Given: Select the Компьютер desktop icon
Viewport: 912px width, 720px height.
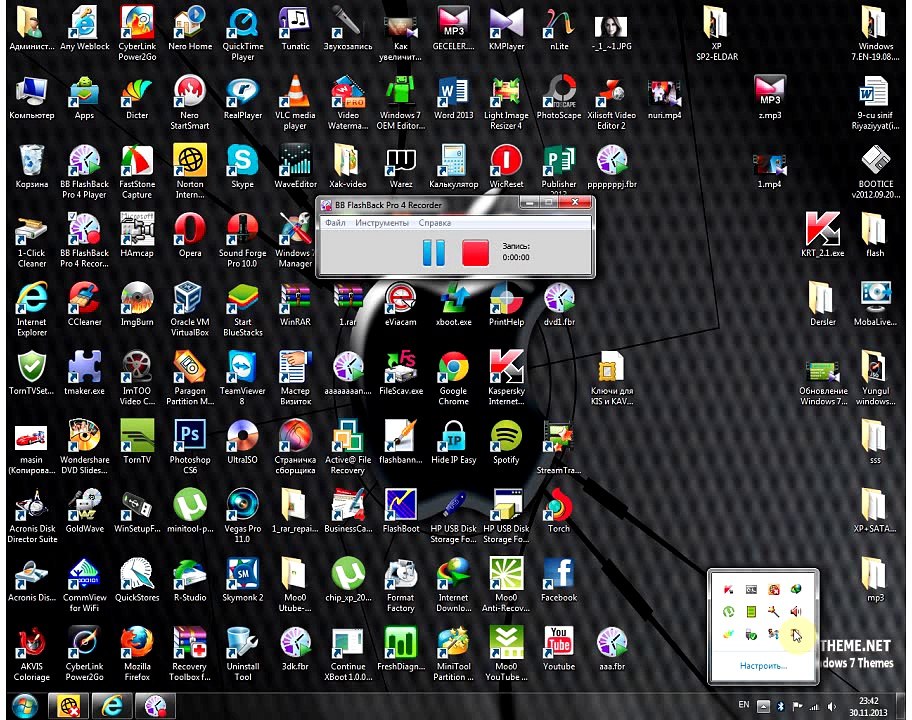Looking at the screenshot, I should [x=31, y=98].
